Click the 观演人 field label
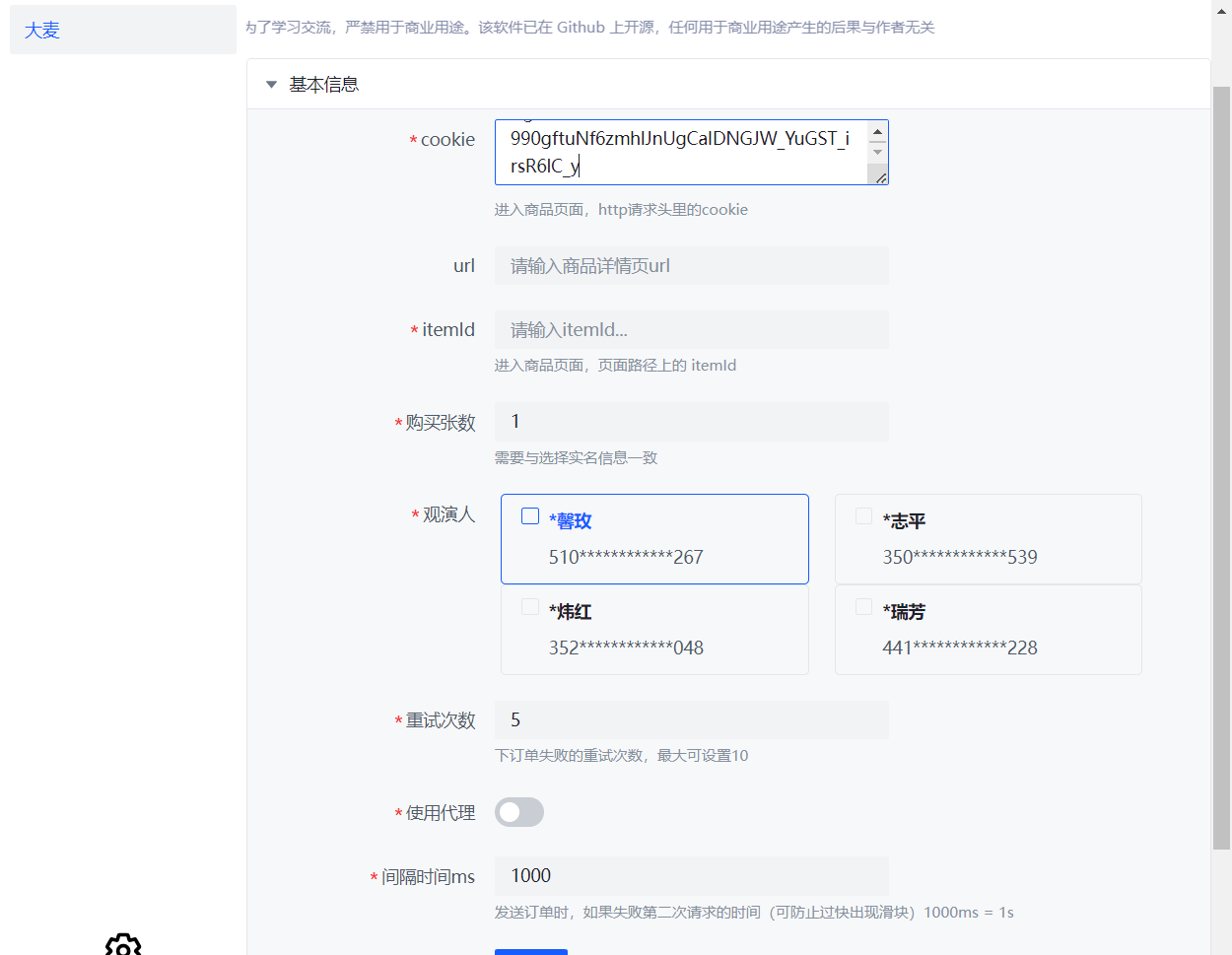1232x955 pixels. (x=448, y=514)
